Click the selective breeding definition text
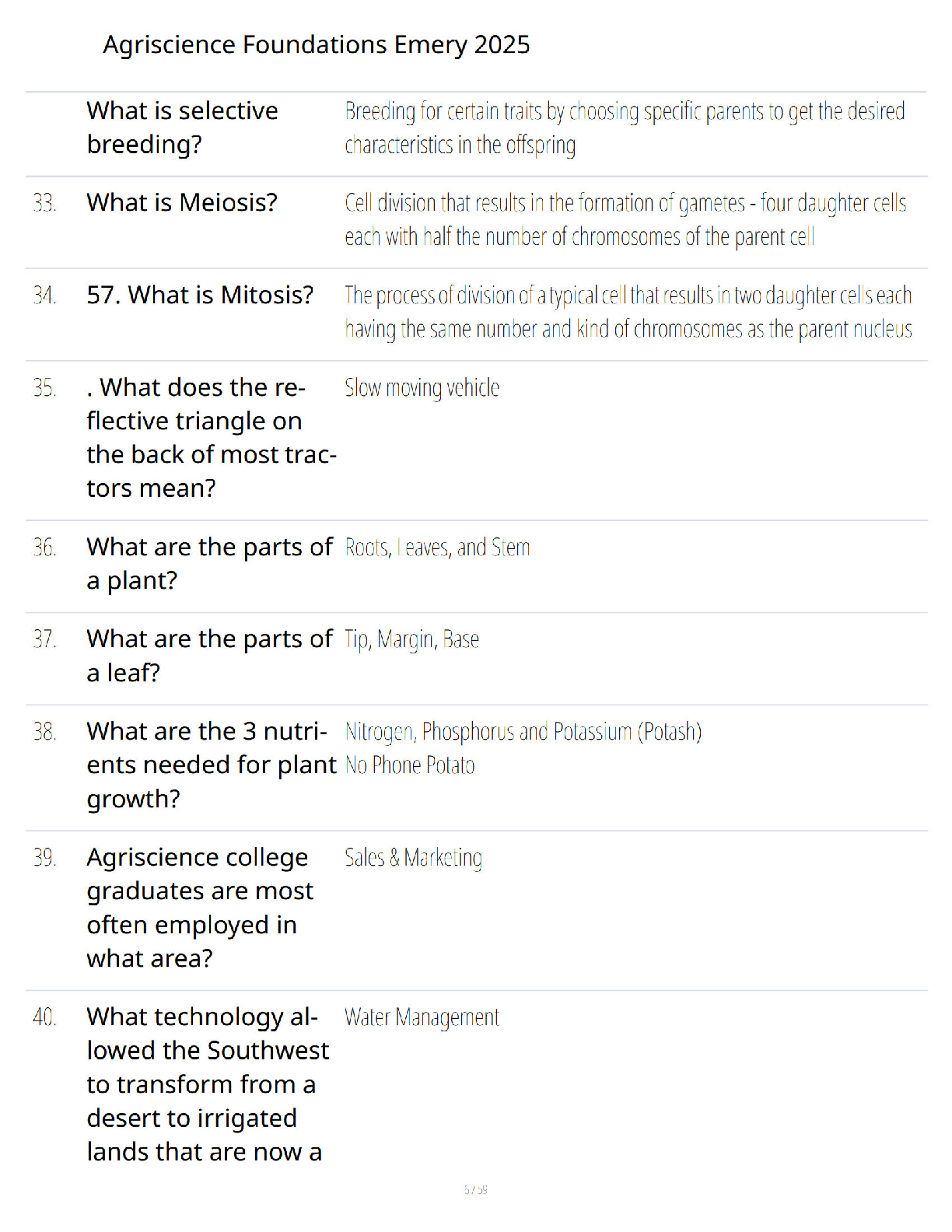This screenshot has height=1232, width=952. click(x=625, y=128)
